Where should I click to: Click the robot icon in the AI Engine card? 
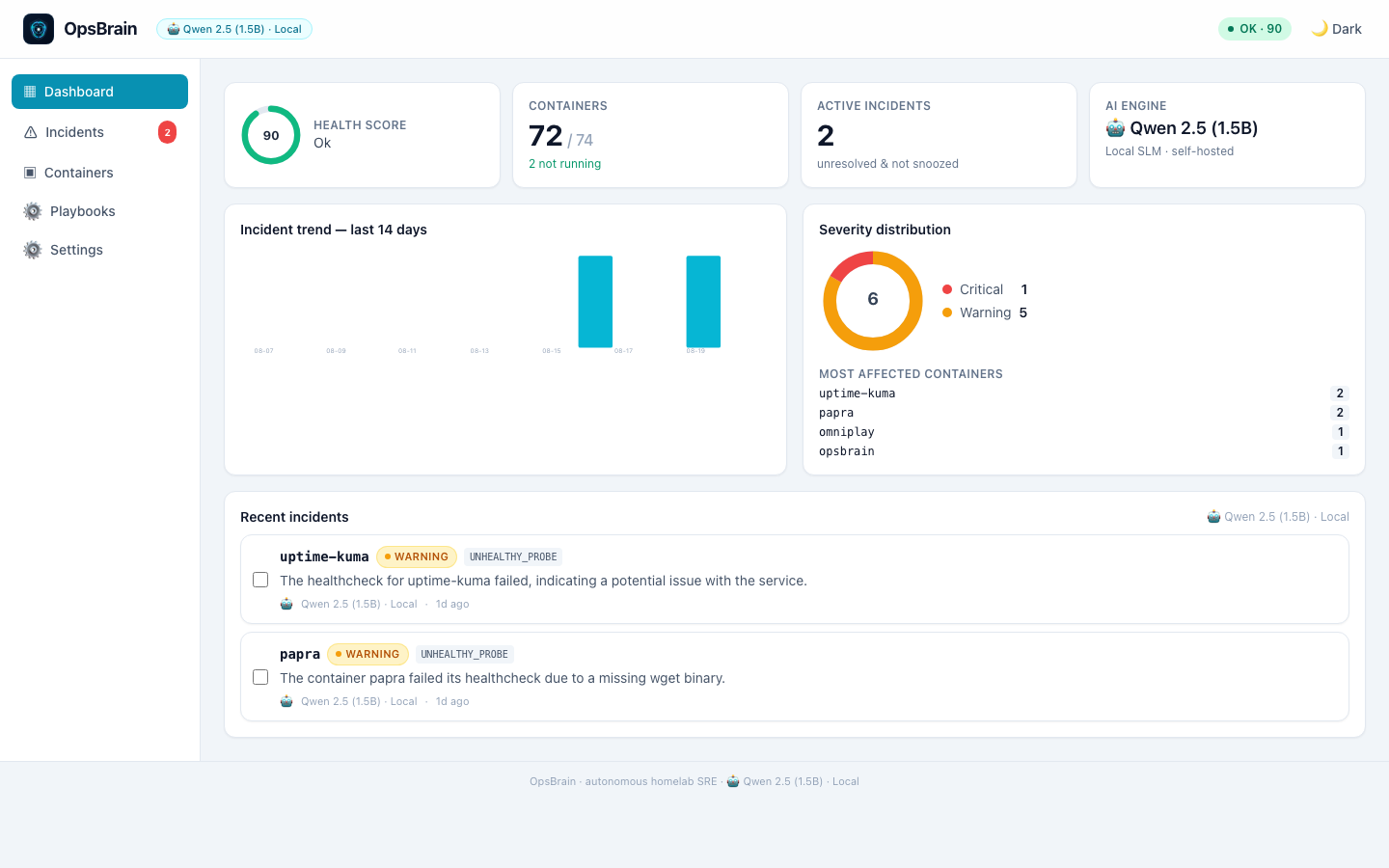pyautogui.click(x=1115, y=128)
